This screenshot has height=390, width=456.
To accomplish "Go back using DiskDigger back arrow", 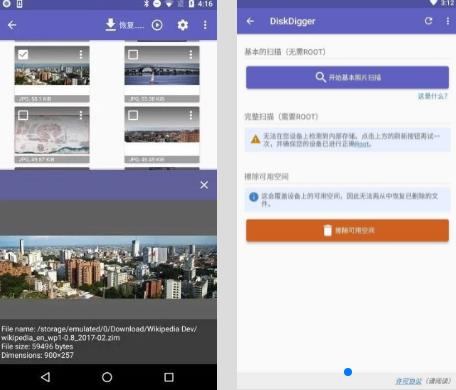I will (x=250, y=21).
